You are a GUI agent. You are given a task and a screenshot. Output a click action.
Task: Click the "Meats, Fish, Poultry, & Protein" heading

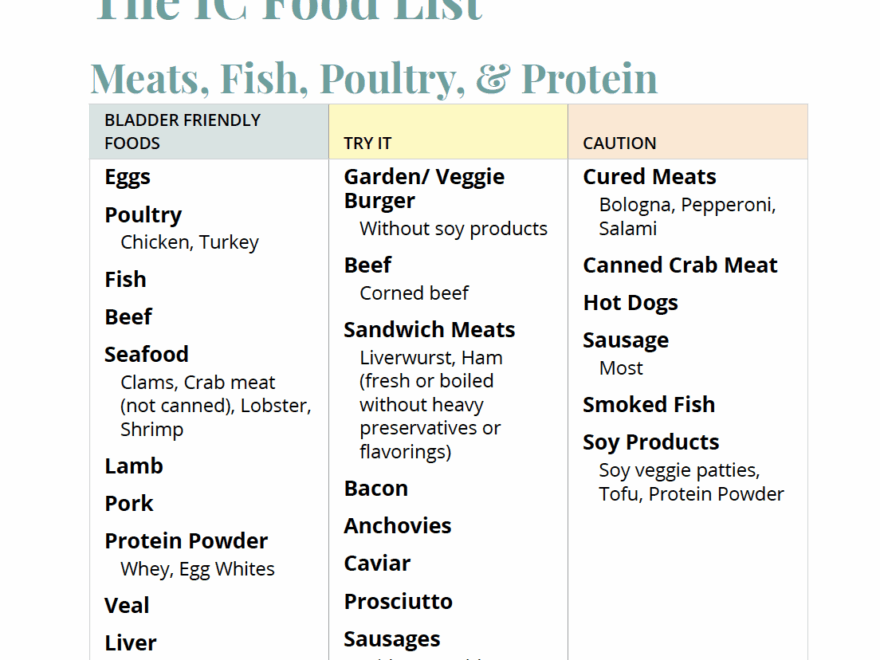coord(374,78)
